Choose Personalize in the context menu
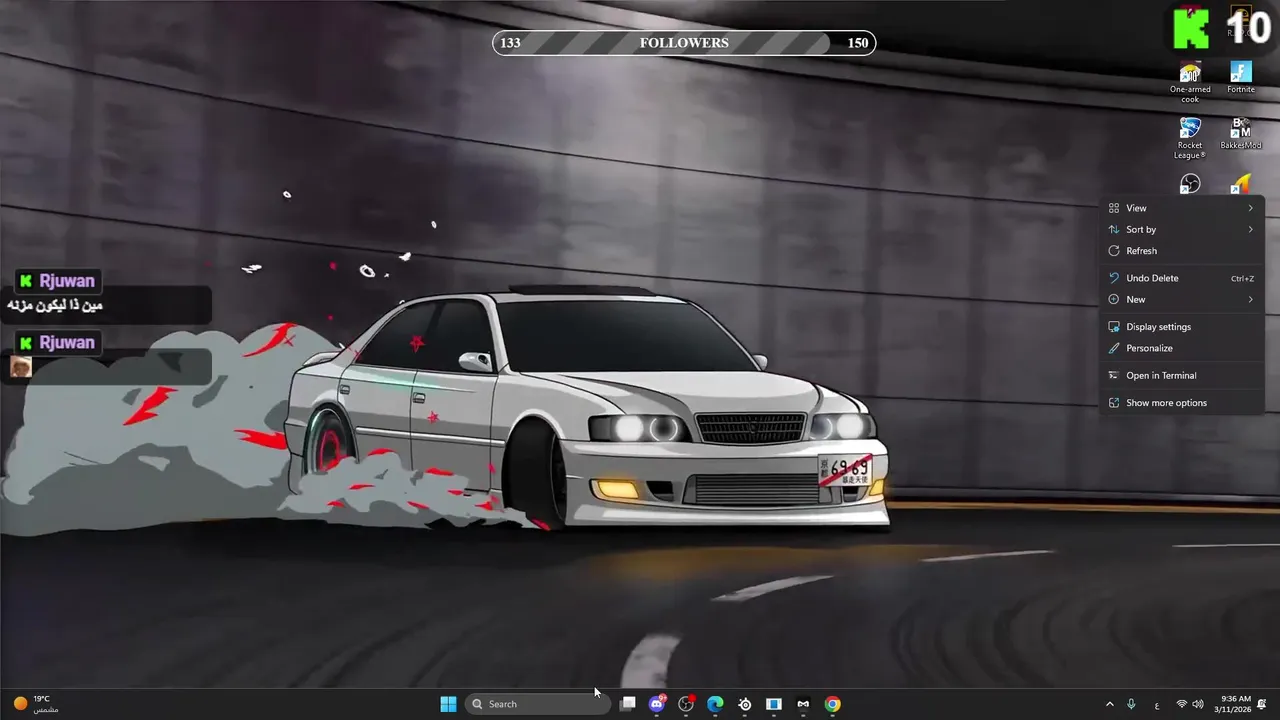Viewport: 1280px width, 720px height. (1181, 348)
